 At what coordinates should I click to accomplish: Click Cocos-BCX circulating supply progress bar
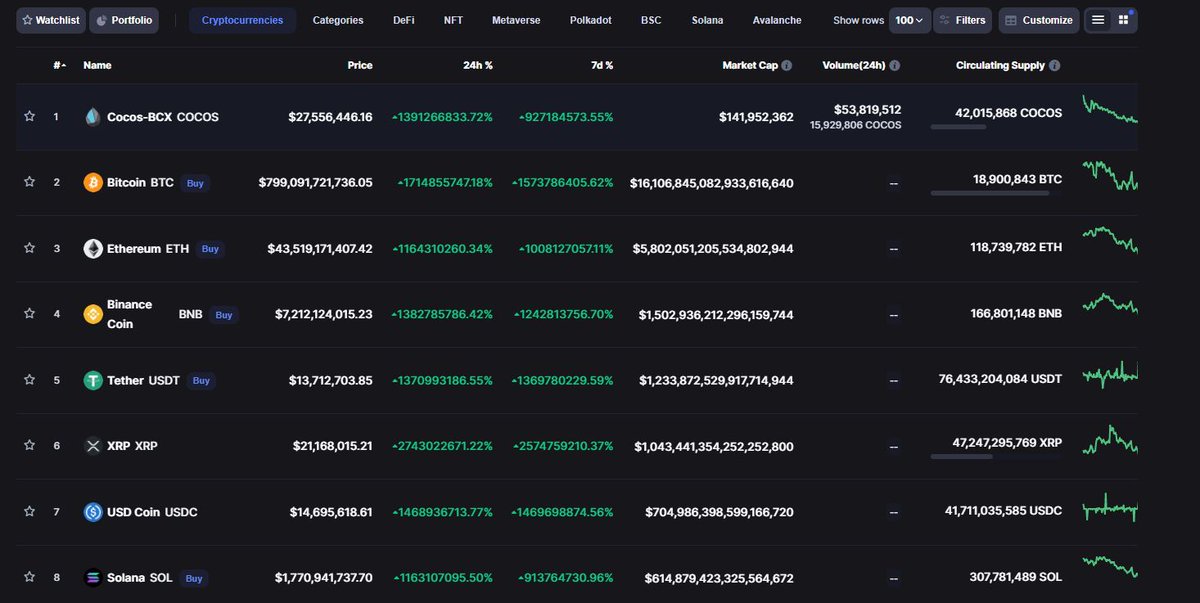[996, 127]
